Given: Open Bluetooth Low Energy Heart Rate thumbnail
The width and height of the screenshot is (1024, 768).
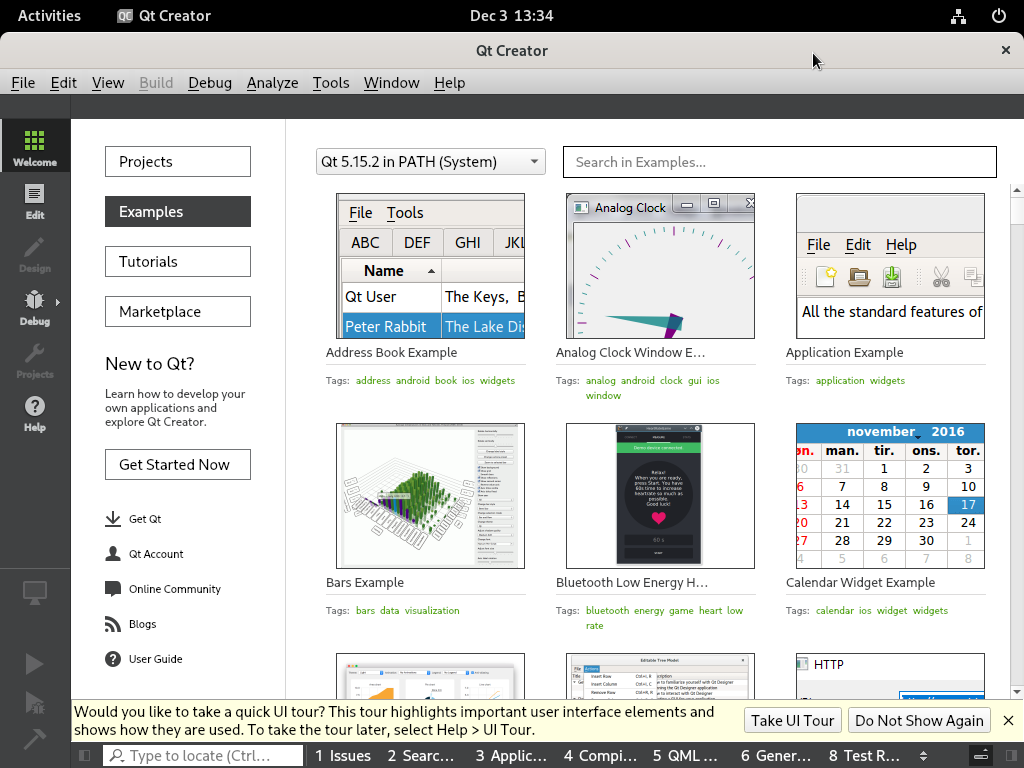Looking at the screenshot, I should pyautogui.click(x=660, y=496).
